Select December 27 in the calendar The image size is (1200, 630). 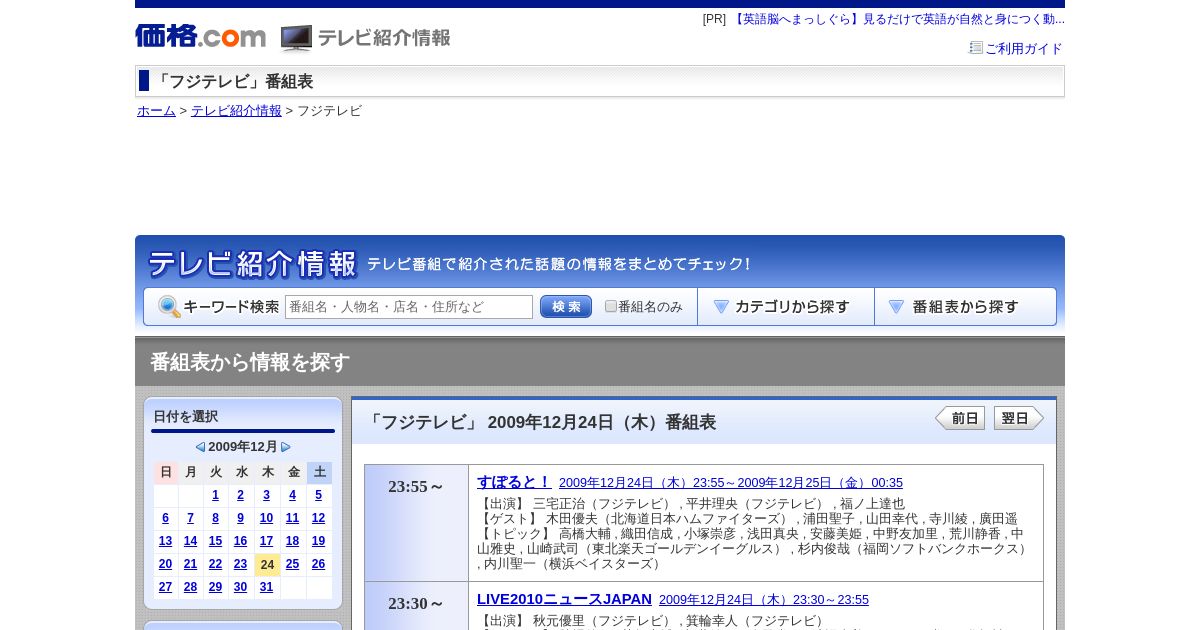pos(165,587)
